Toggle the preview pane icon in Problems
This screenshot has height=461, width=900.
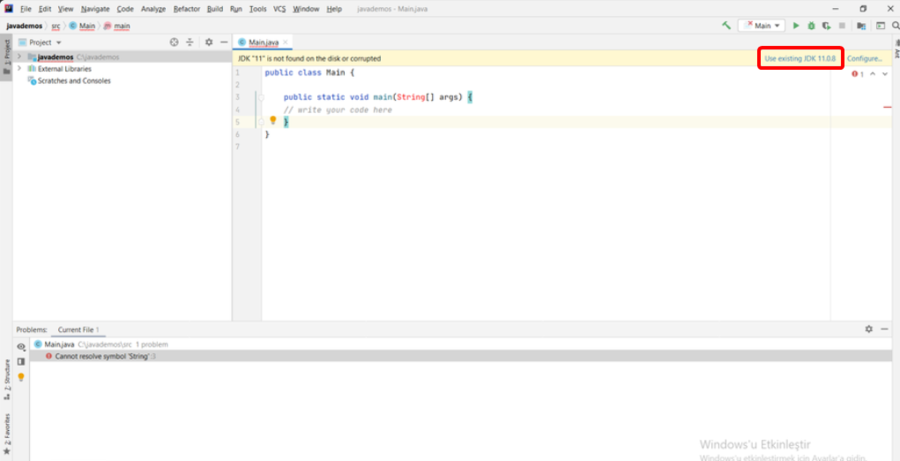(21, 362)
